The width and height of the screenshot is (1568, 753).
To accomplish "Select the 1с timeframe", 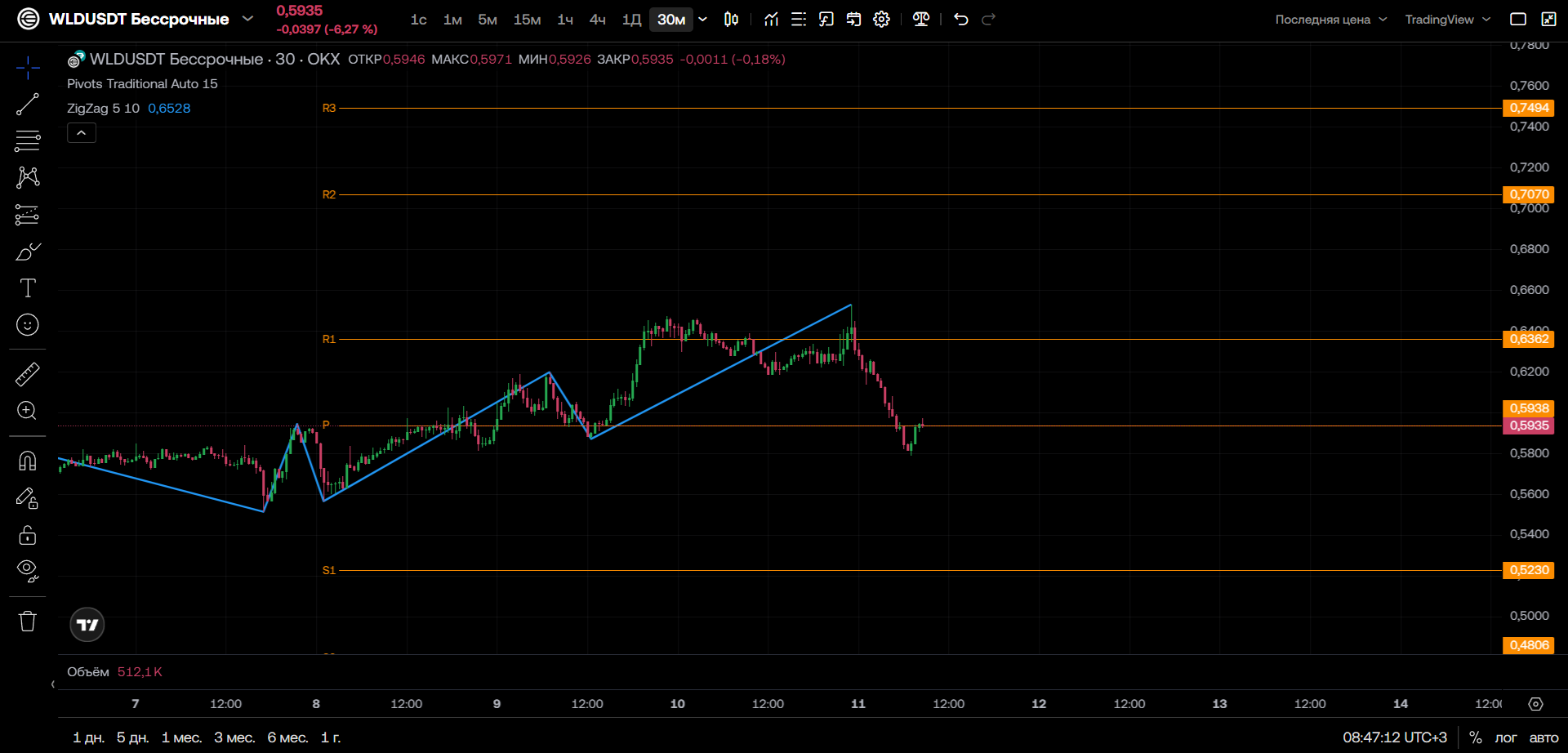I will coord(419,19).
